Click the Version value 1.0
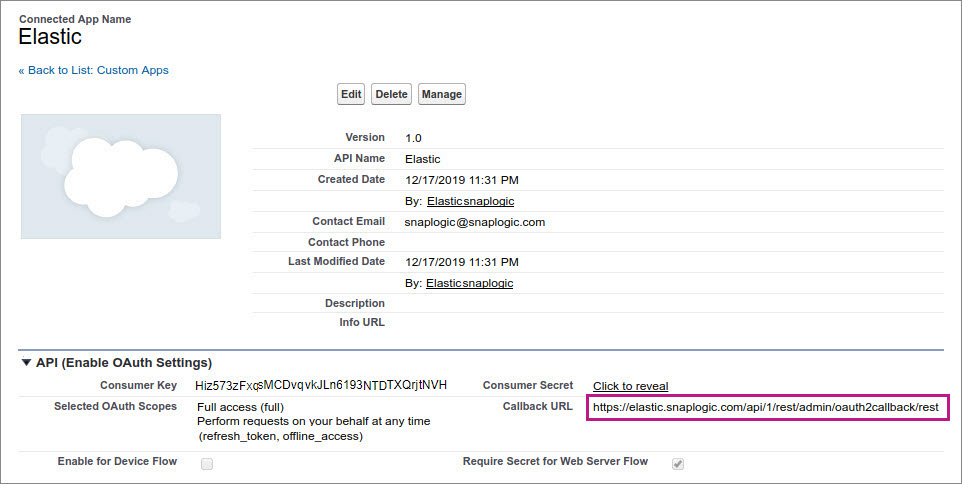Viewport: 962px width, 484px height. coord(414,138)
